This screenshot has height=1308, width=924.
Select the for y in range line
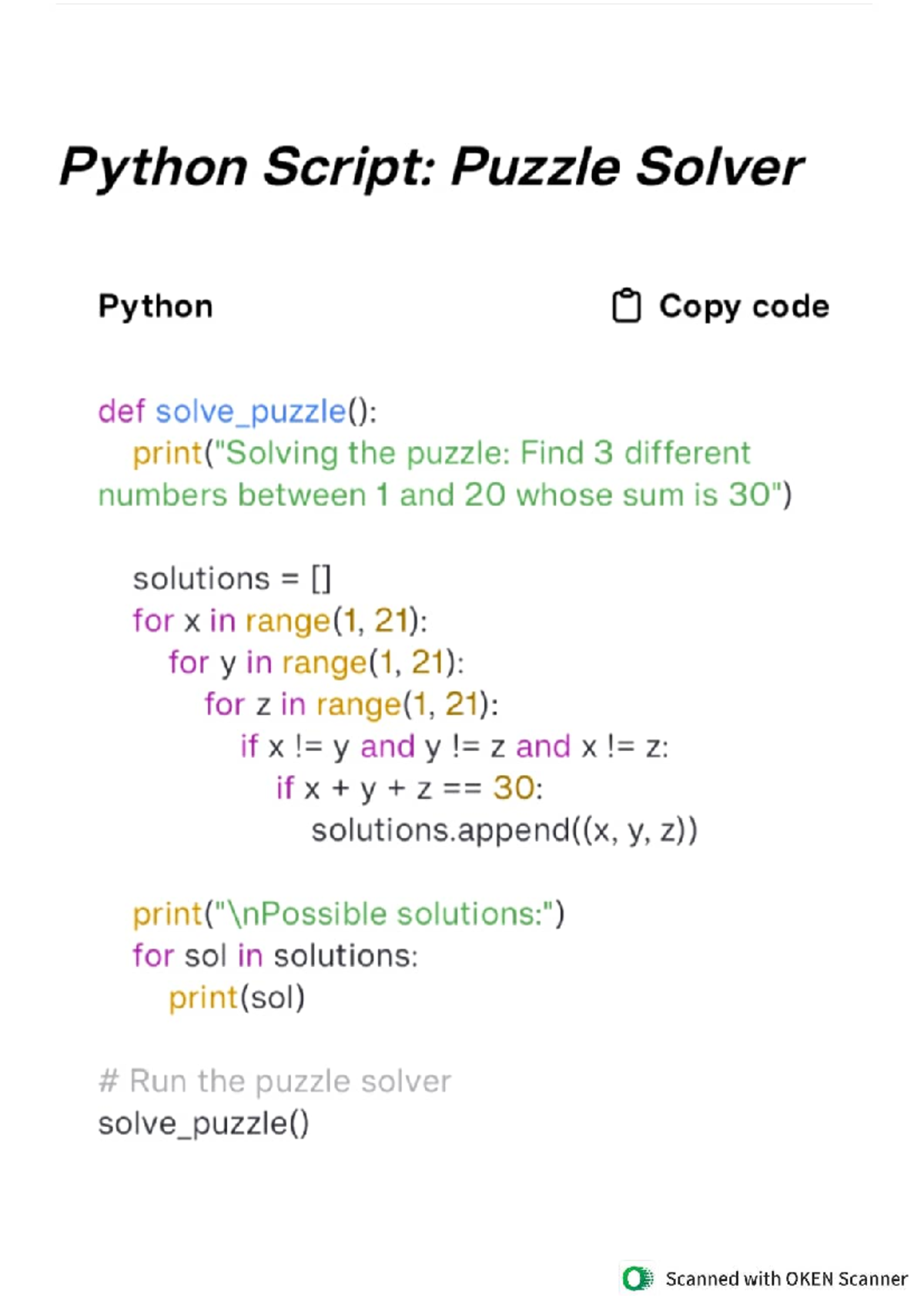pyautogui.click(x=316, y=662)
